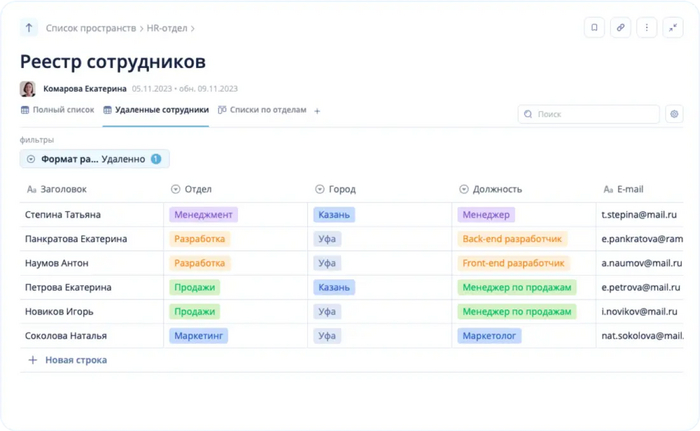Click Уфа tag in Соколова row
Image resolution: width=700 pixels, height=431 pixels.
pyautogui.click(x=327, y=336)
